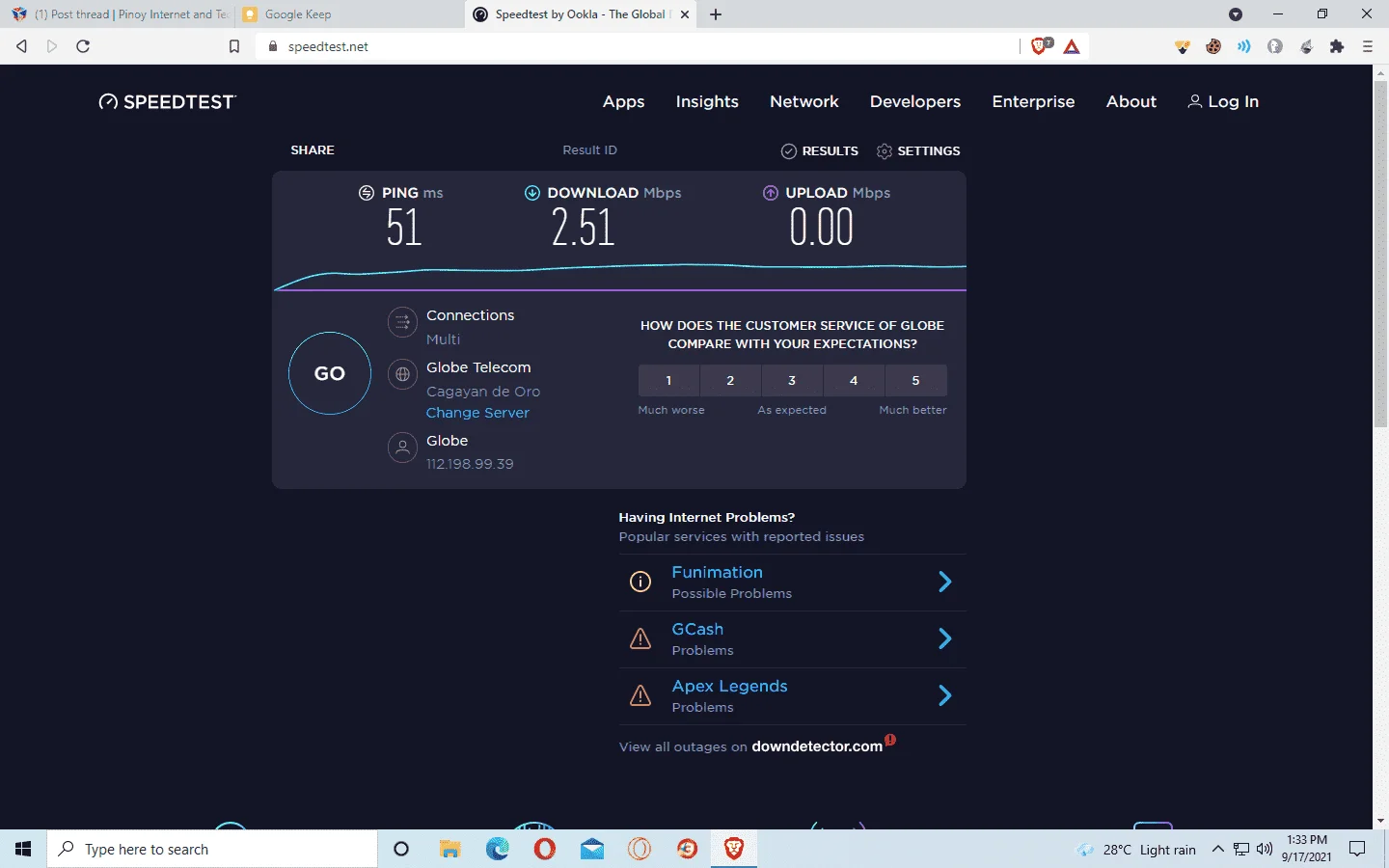Click the globe icon next to Globe Telecom

(402, 374)
